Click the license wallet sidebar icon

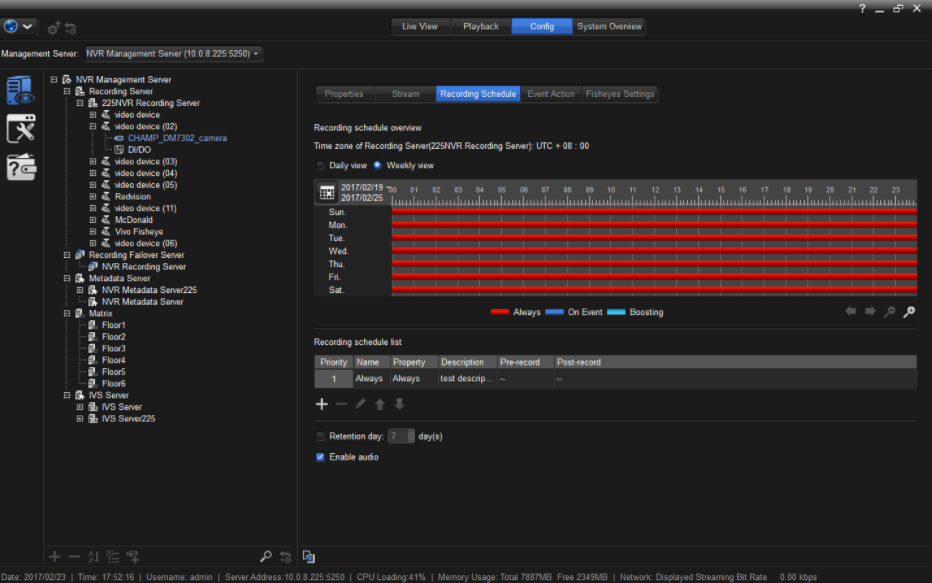(x=20, y=167)
